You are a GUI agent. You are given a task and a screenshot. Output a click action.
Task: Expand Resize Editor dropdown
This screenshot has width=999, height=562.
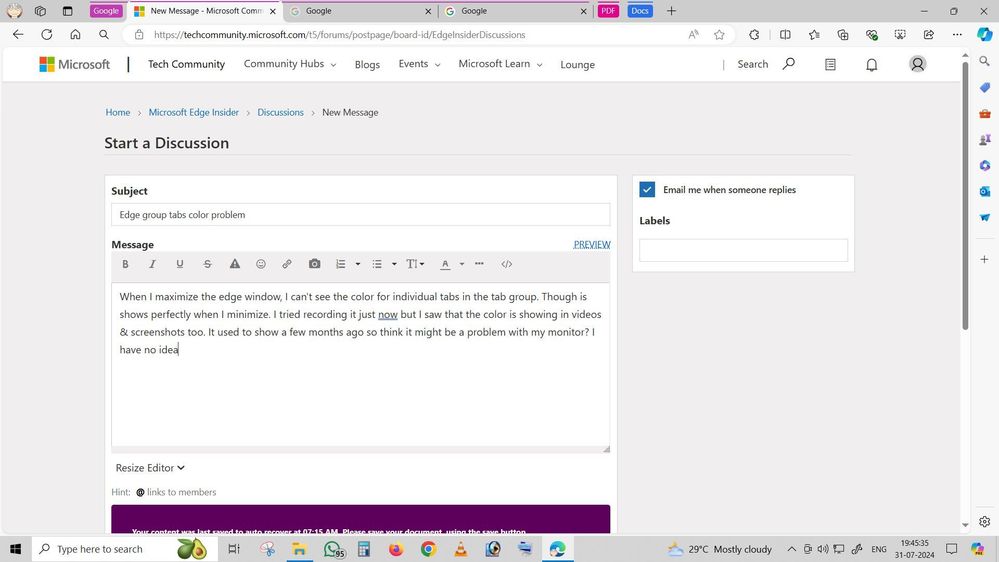pyautogui.click(x=150, y=468)
